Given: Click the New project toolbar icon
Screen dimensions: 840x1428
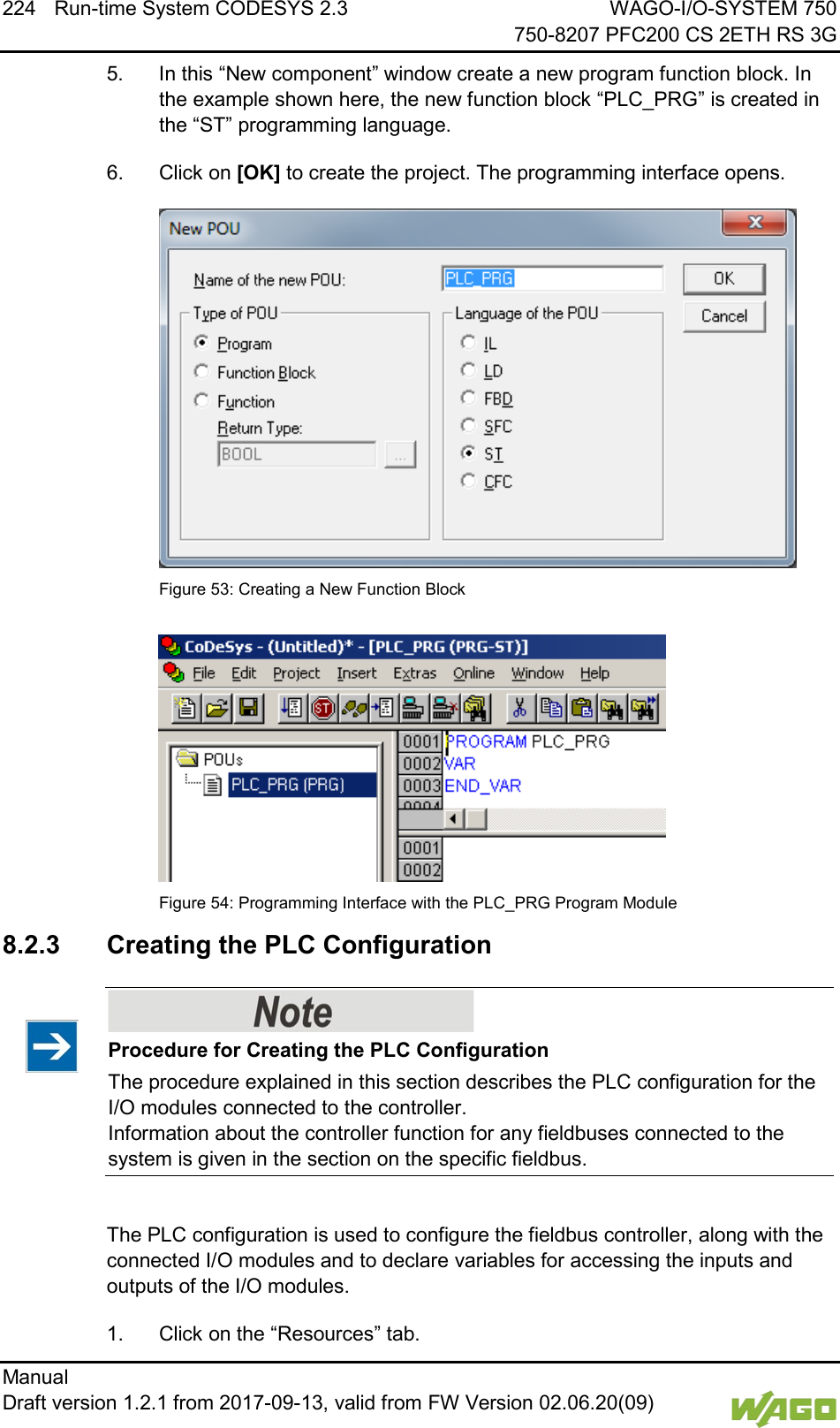Looking at the screenshot, I should pos(186,708).
